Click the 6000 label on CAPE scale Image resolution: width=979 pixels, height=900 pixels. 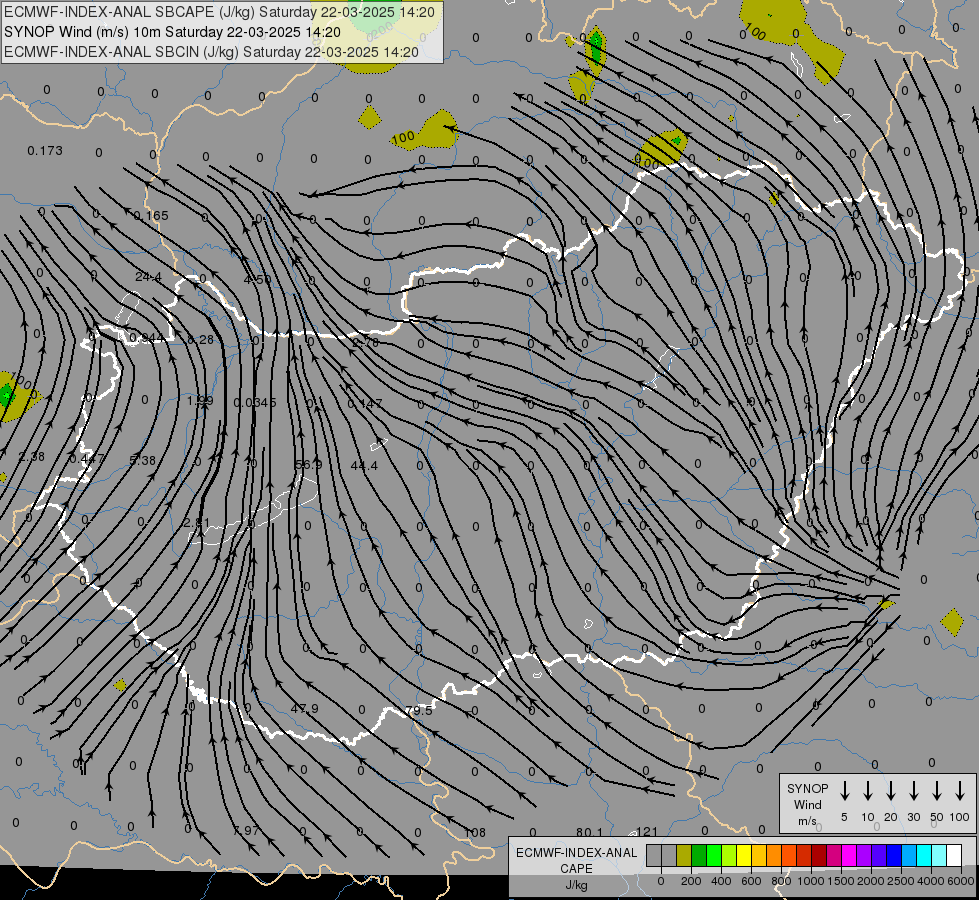tap(960, 881)
